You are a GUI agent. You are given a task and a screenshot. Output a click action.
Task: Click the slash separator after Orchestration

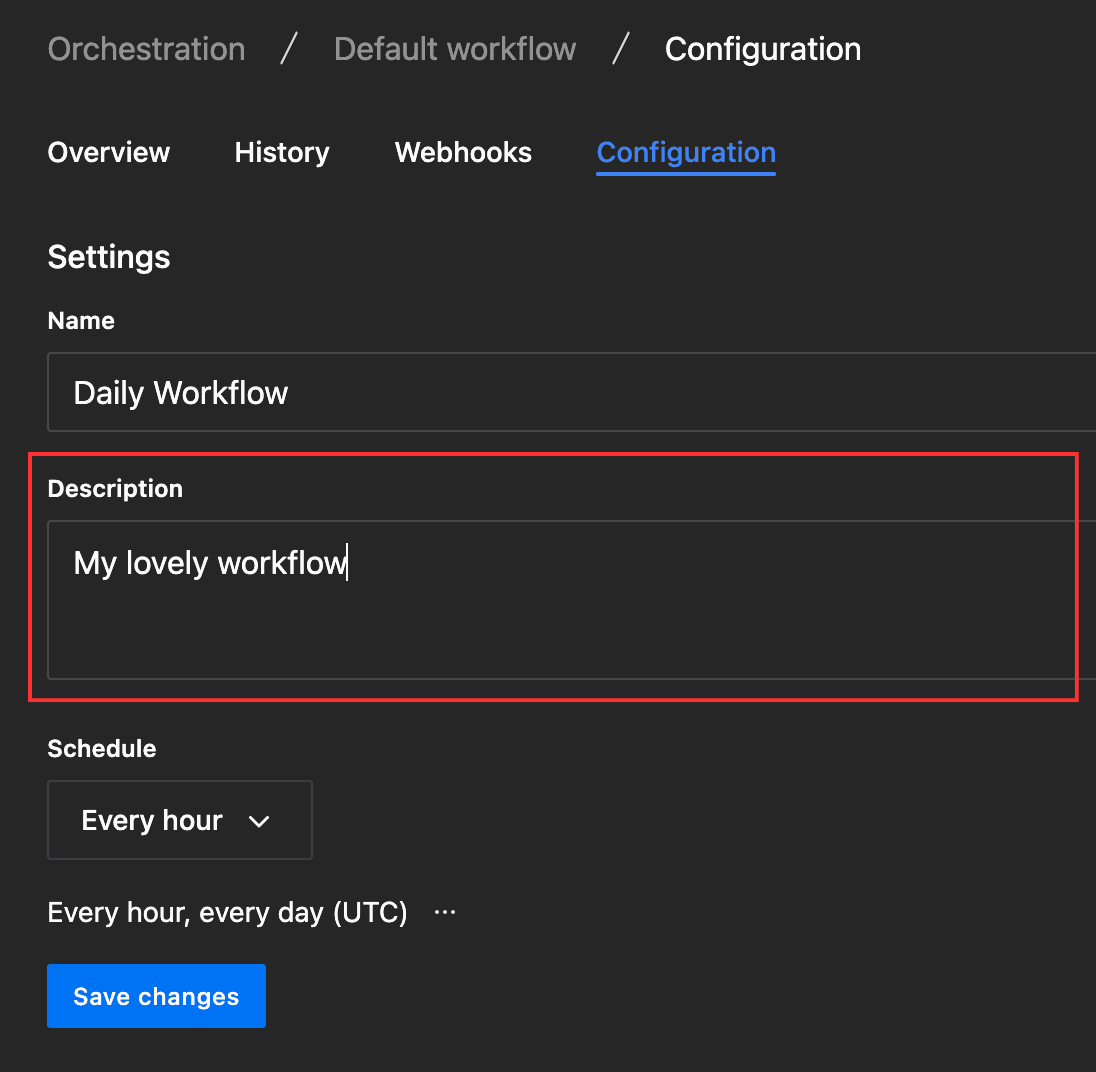[289, 49]
